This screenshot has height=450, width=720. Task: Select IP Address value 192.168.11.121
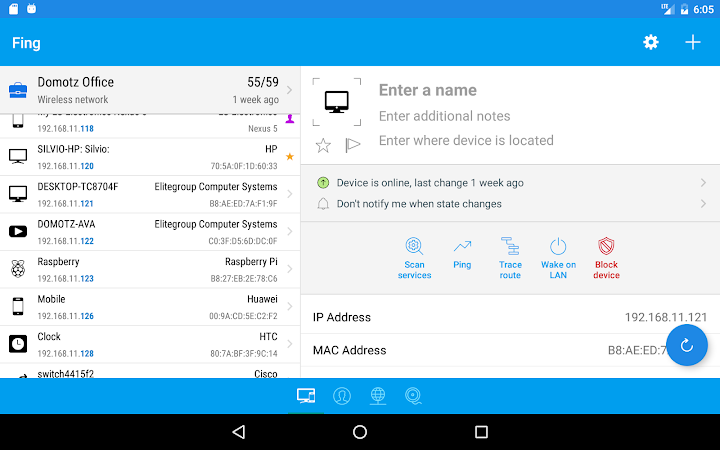click(666, 317)
